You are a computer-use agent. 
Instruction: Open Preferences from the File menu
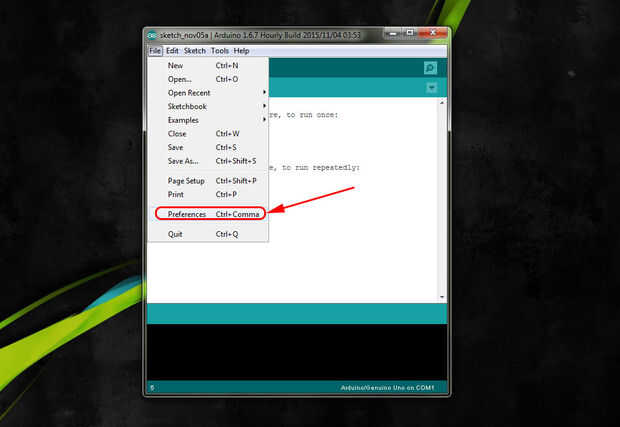click(208, 214)
